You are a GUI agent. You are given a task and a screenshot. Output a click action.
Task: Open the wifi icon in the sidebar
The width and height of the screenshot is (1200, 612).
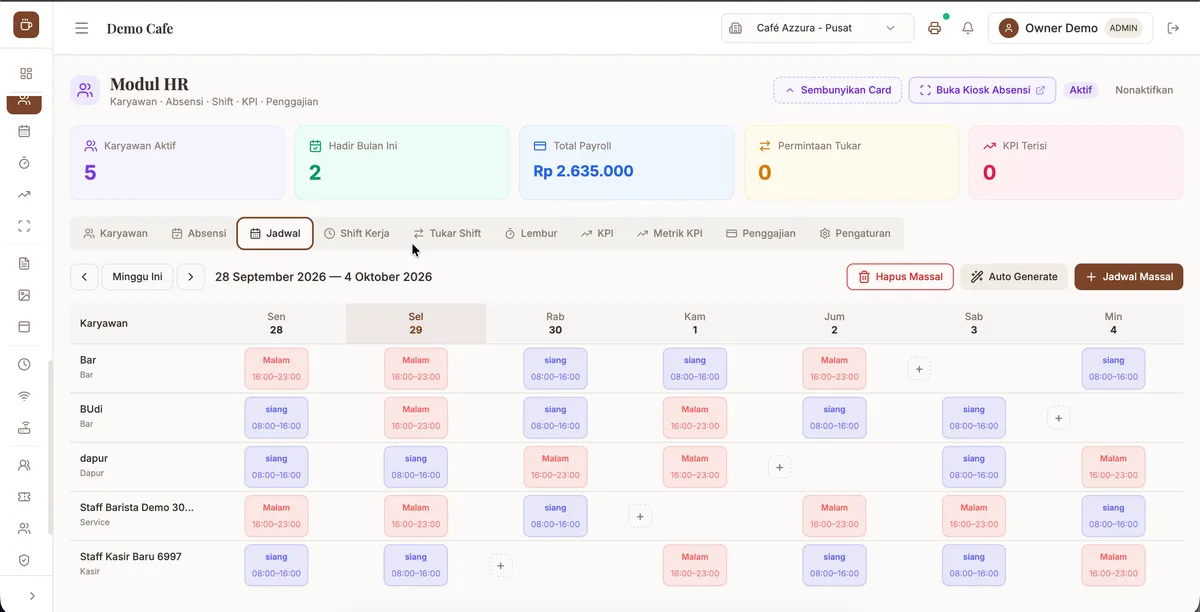click(x=25, y=395)
